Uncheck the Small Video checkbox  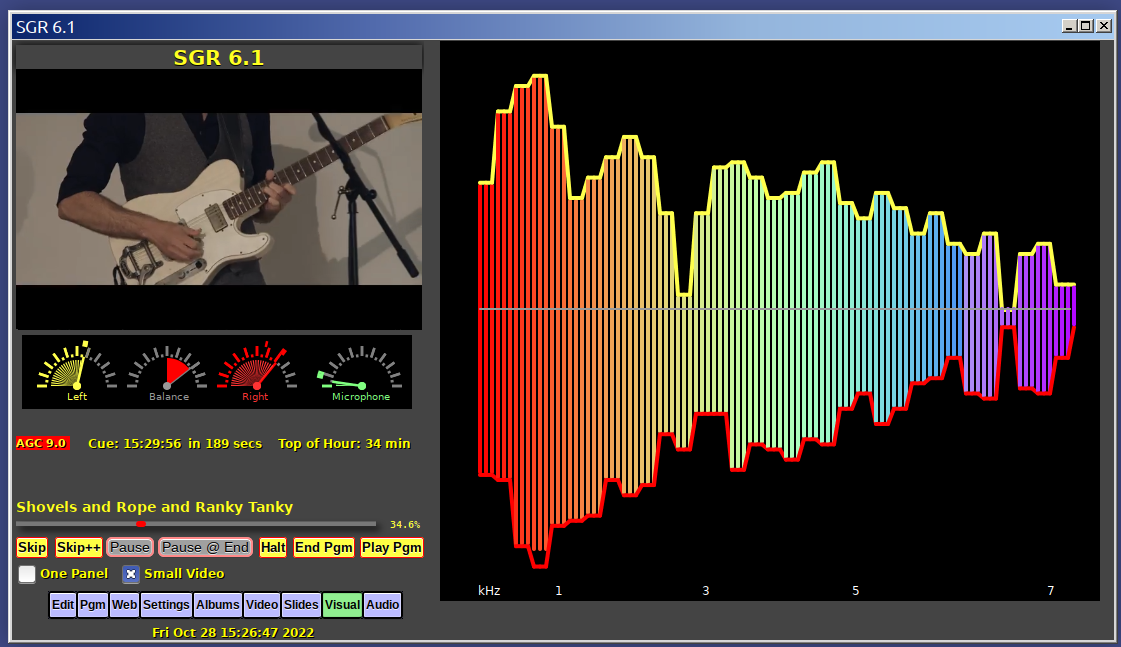131,574
